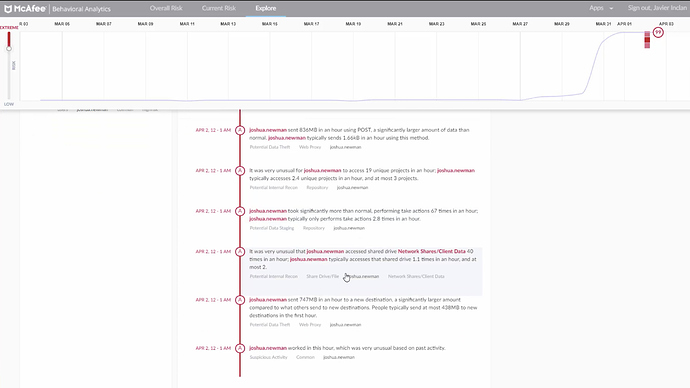Click the user icon for shared drive event
The image size is (690, 388).
point(240,252)
